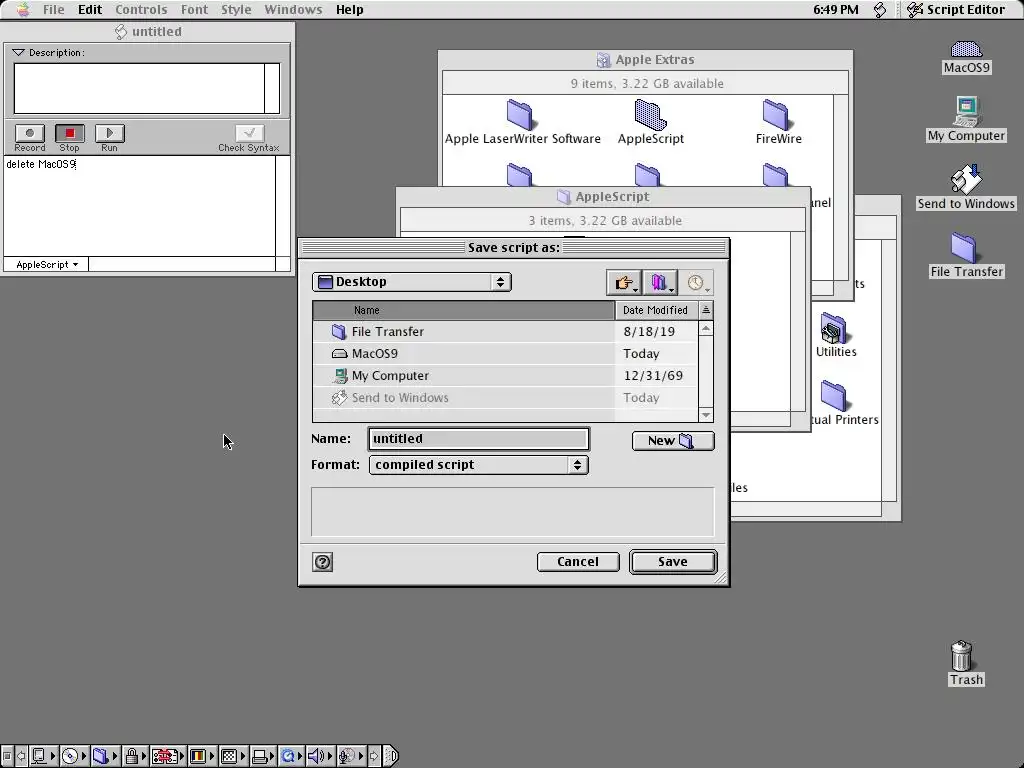Click the computer AppleTalk icon in control strip
Screen dimensions: 1024x768
tap(39, 756)
